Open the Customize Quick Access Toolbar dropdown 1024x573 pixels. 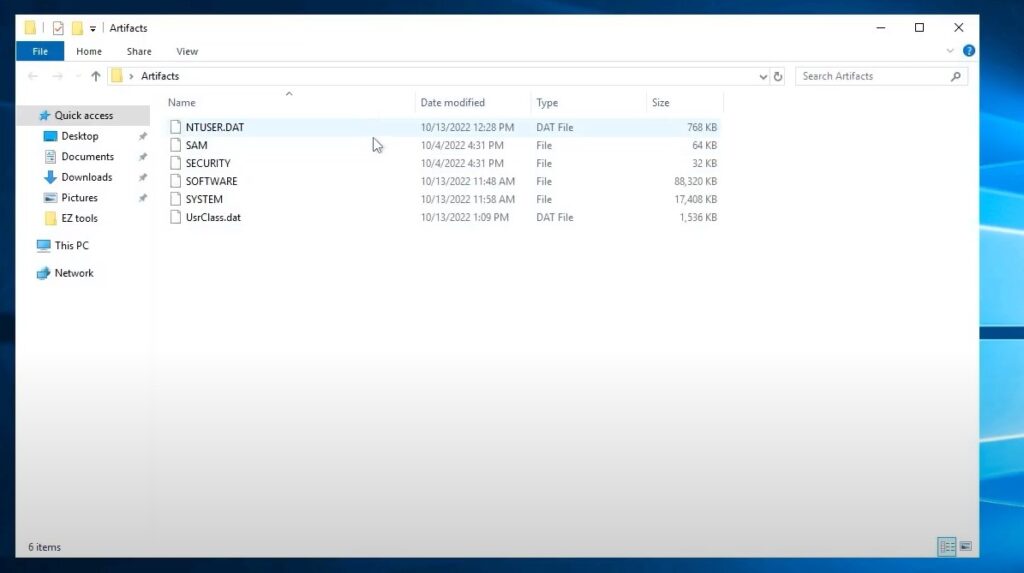(x=93, y=29)
